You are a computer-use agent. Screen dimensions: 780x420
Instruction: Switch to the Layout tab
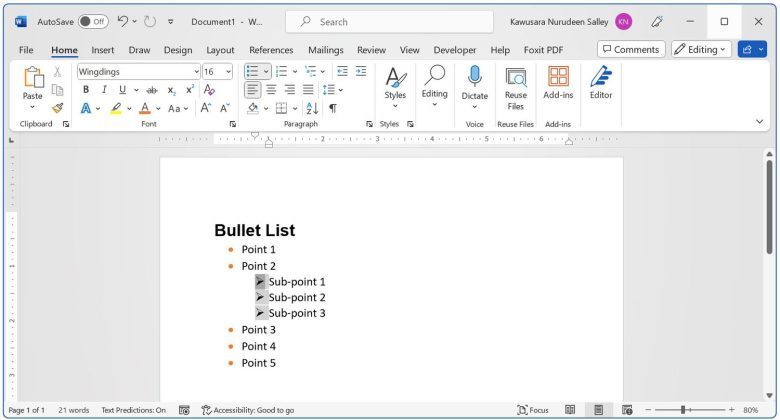pos(220,50)
